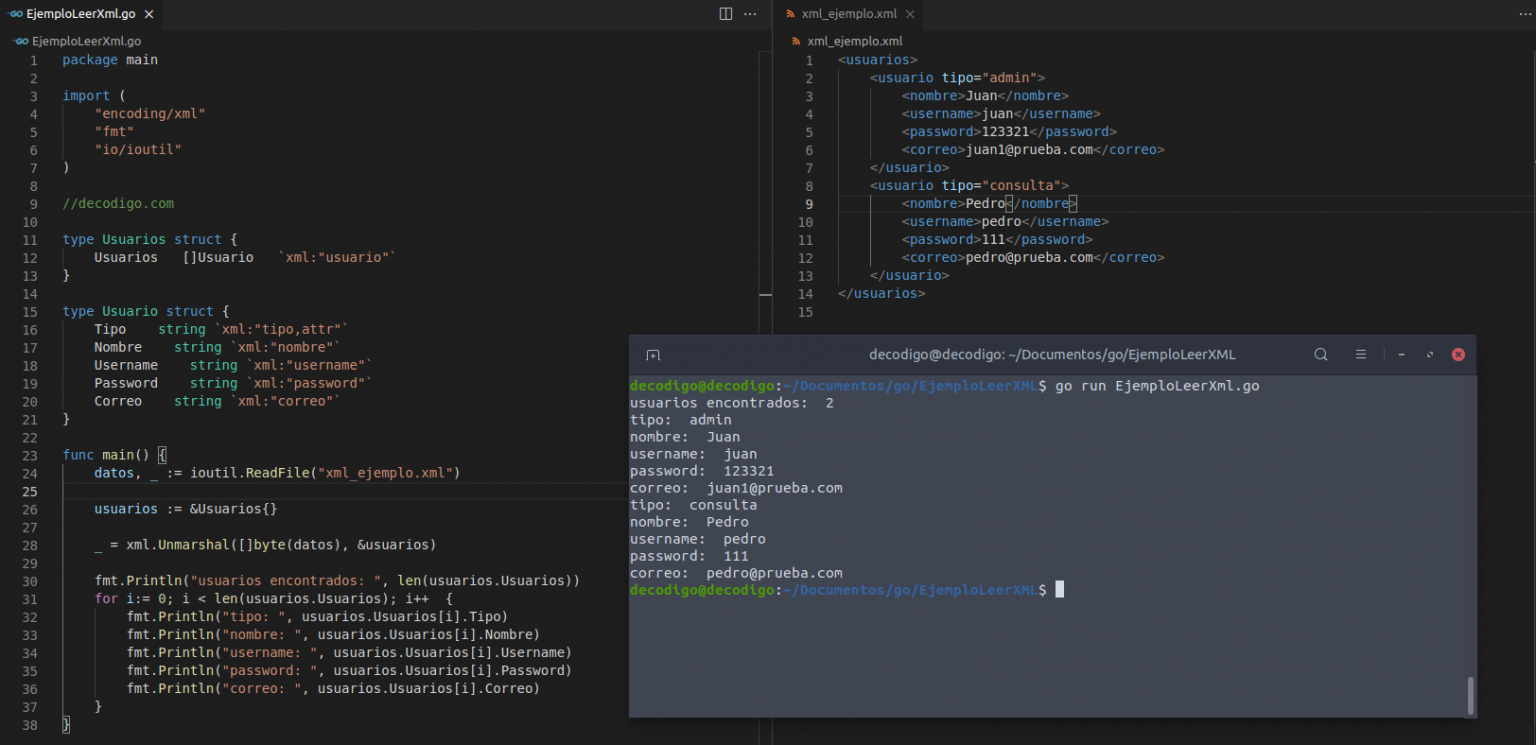Screen dimensions: 1536x745
Task: Collapse the import block fold arrow
Action: [x=48, y=95]
